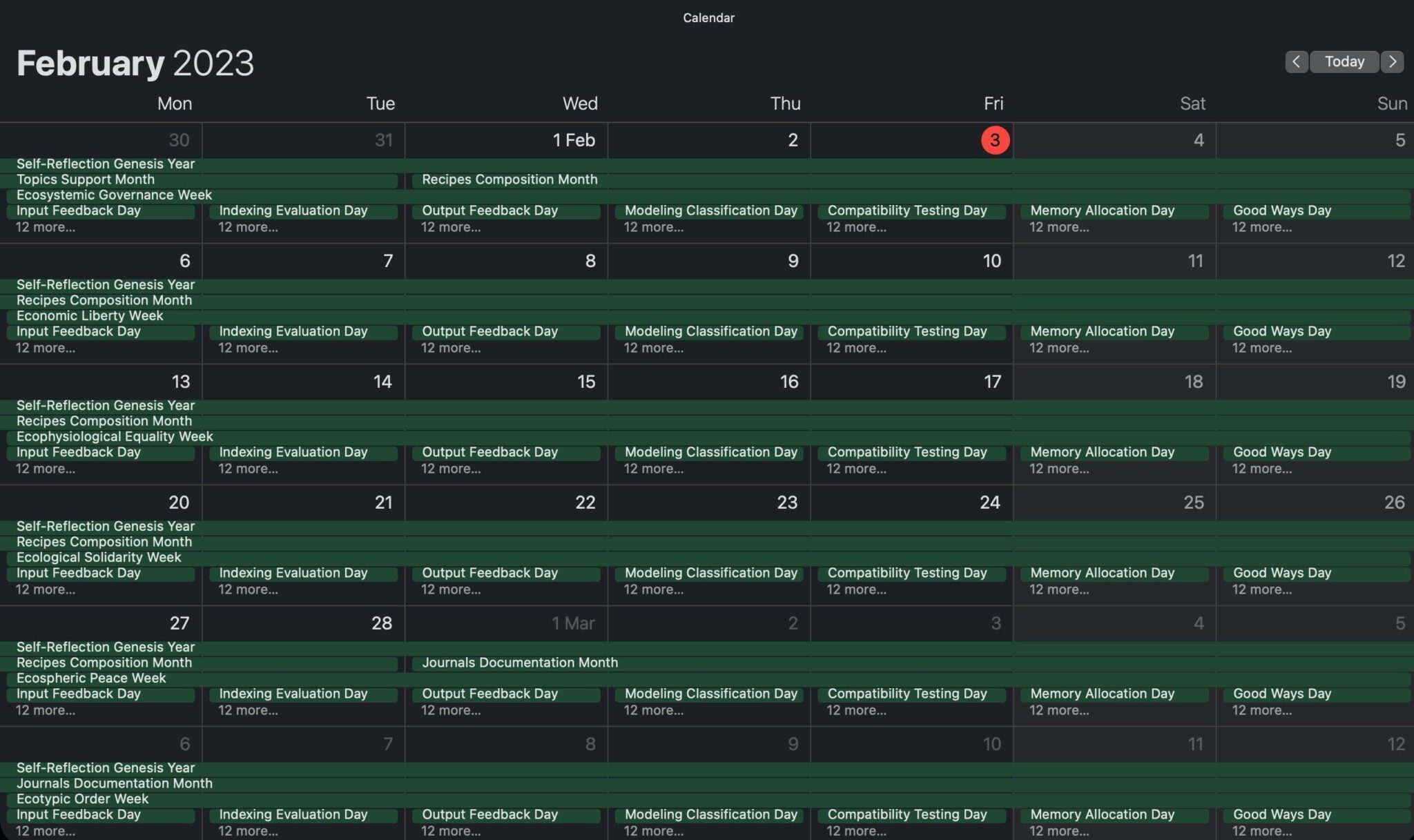
Task: Open Ecosystemic Governance Week event
Action: click(114, 195)
